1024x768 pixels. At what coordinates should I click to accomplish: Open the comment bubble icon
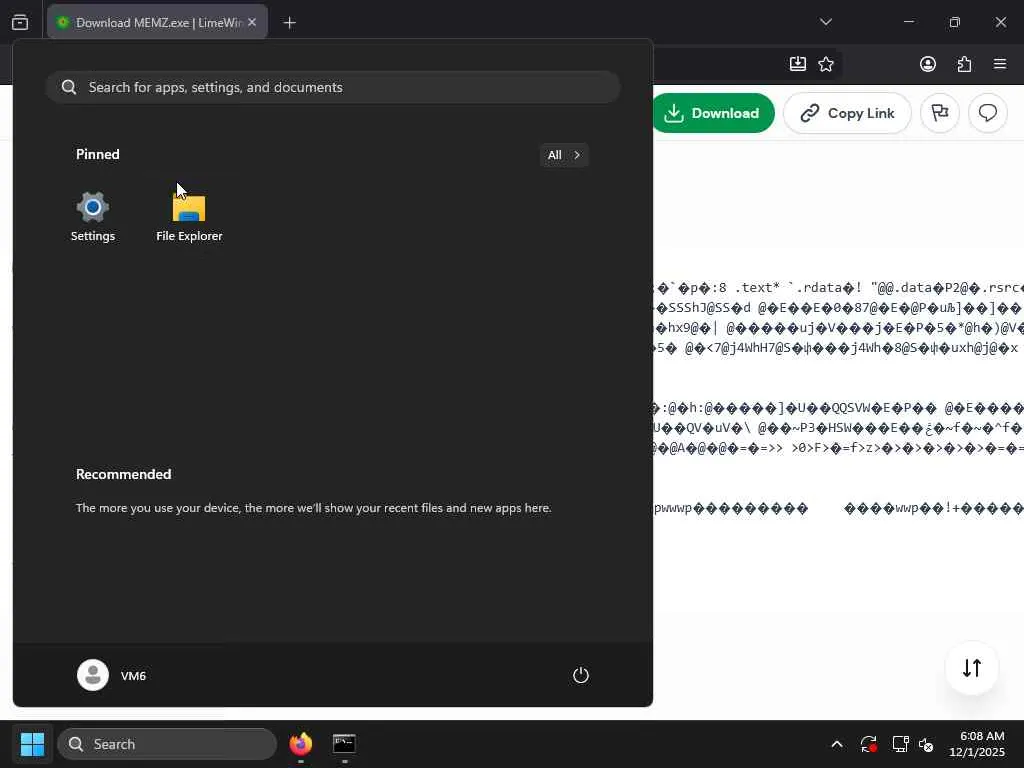(x=987, y=113)
